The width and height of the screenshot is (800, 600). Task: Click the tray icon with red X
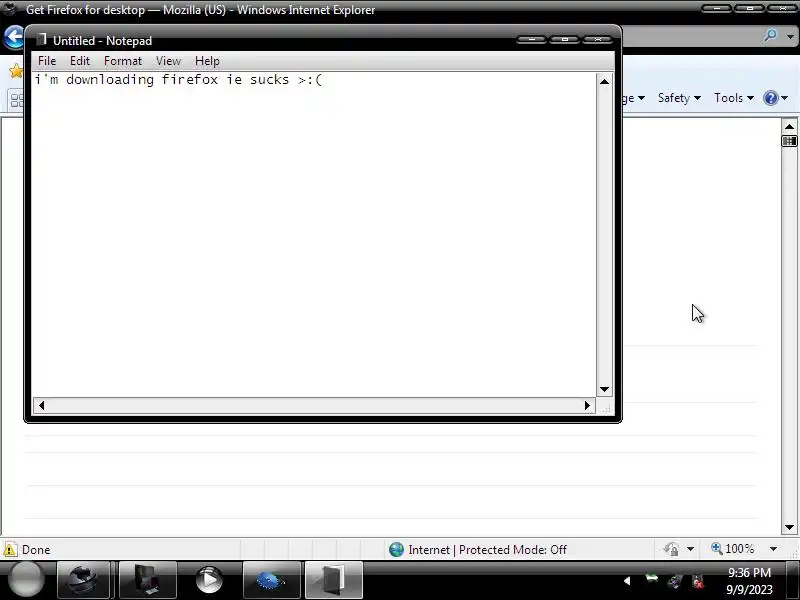pyautogui.click(x=697, y=581)
